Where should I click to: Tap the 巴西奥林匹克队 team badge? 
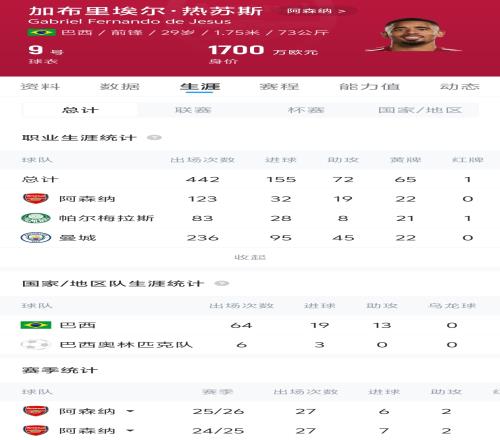click(x=36, y=344)
